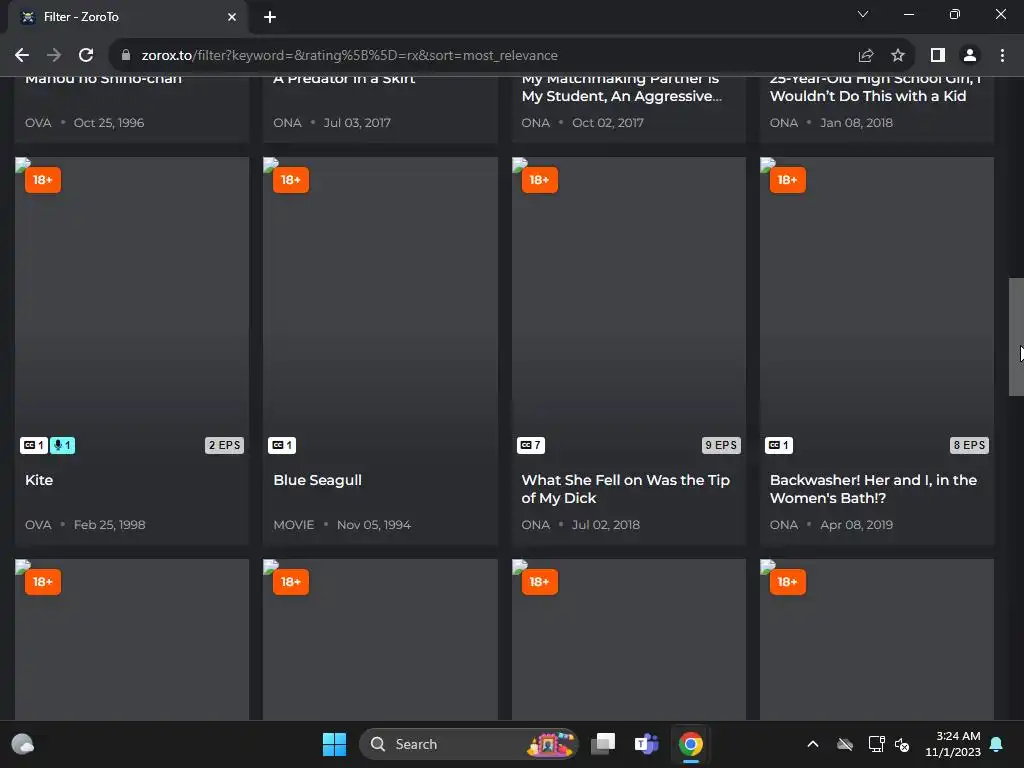Viewport: 1024px width, 768px height.
Task: Expand the tab search chevron
Action: pos(863,14)
